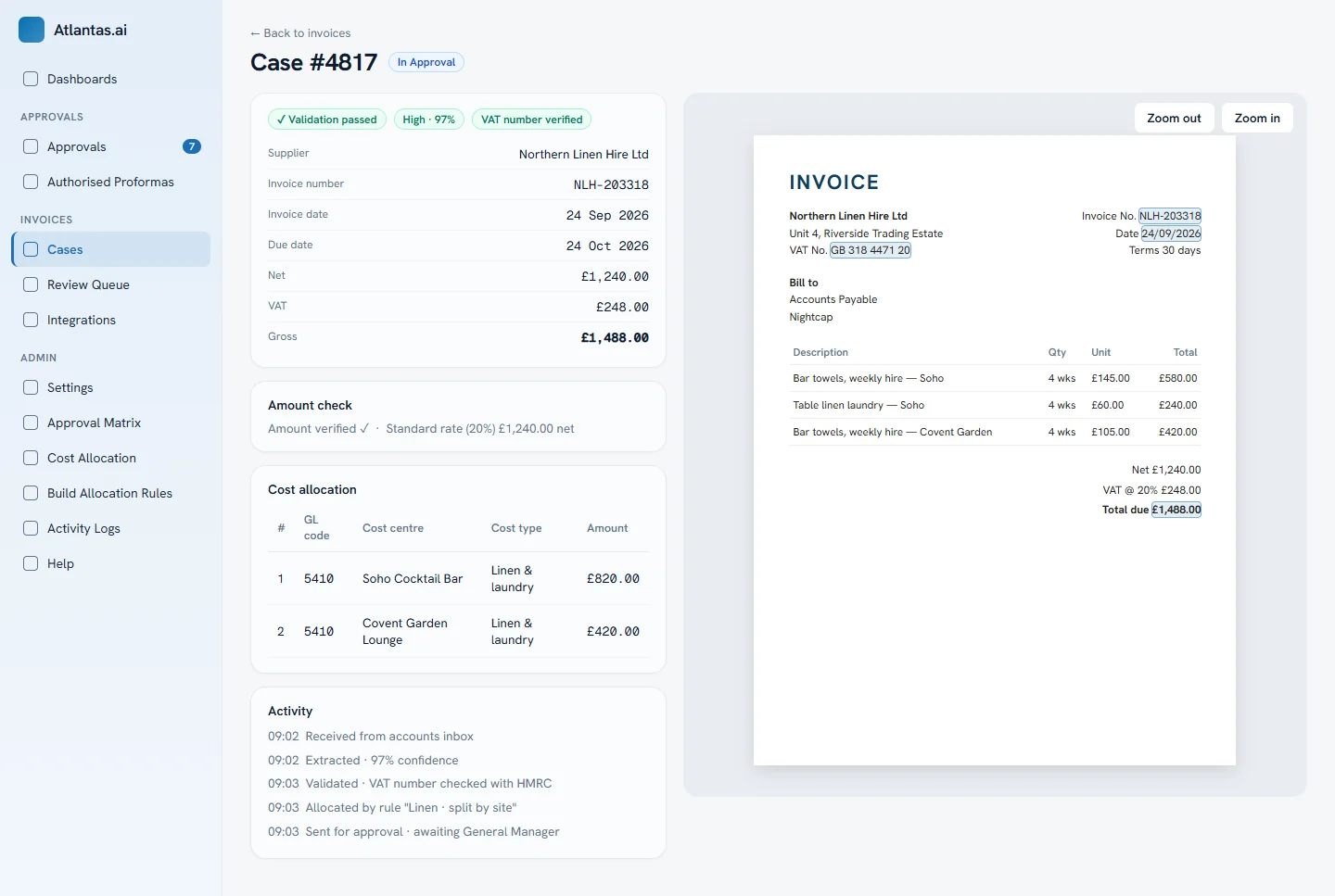
Task: Click the Help sidebar icon
Action: [x=31, y=563]
